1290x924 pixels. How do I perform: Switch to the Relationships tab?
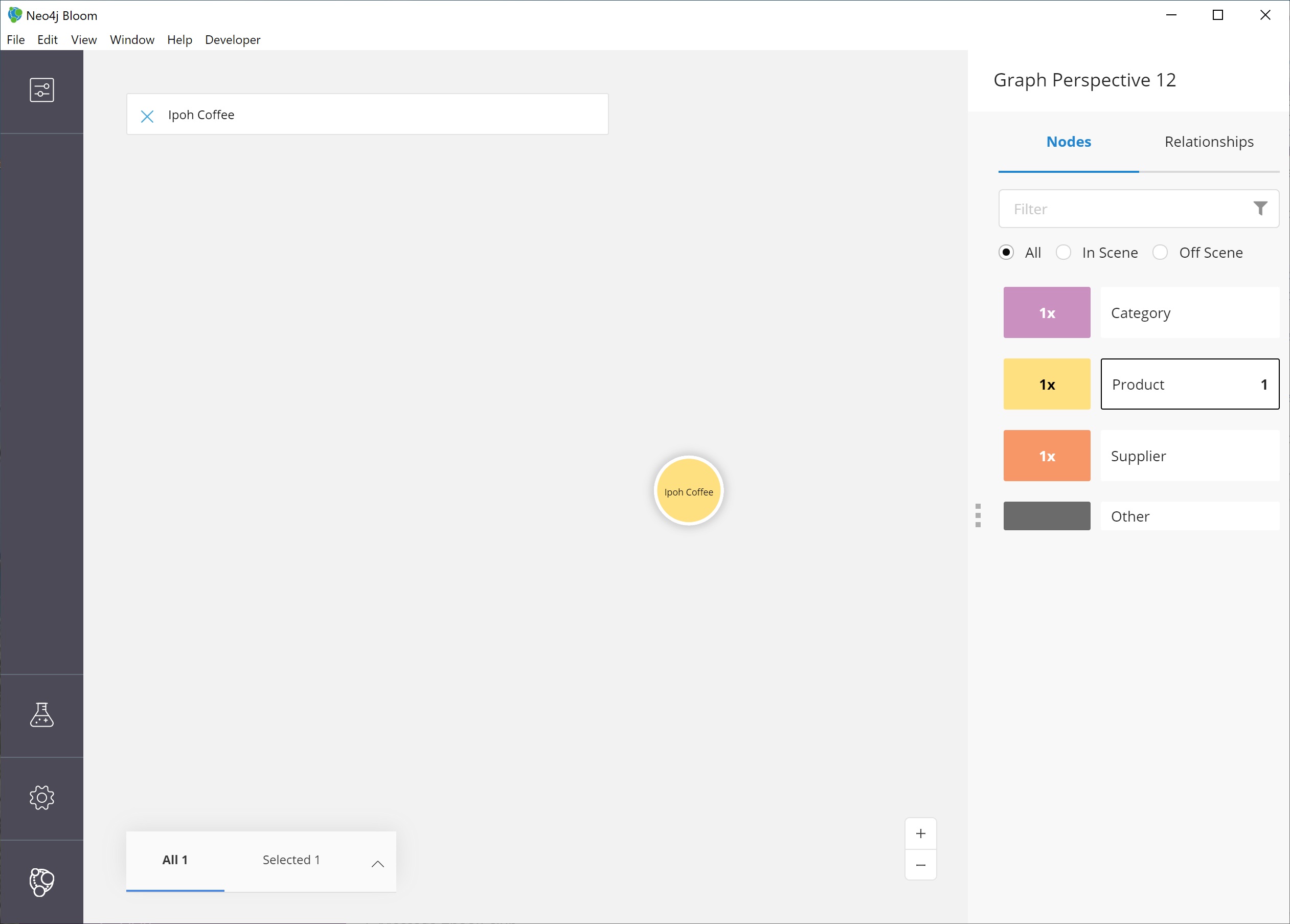(1209, 142)
